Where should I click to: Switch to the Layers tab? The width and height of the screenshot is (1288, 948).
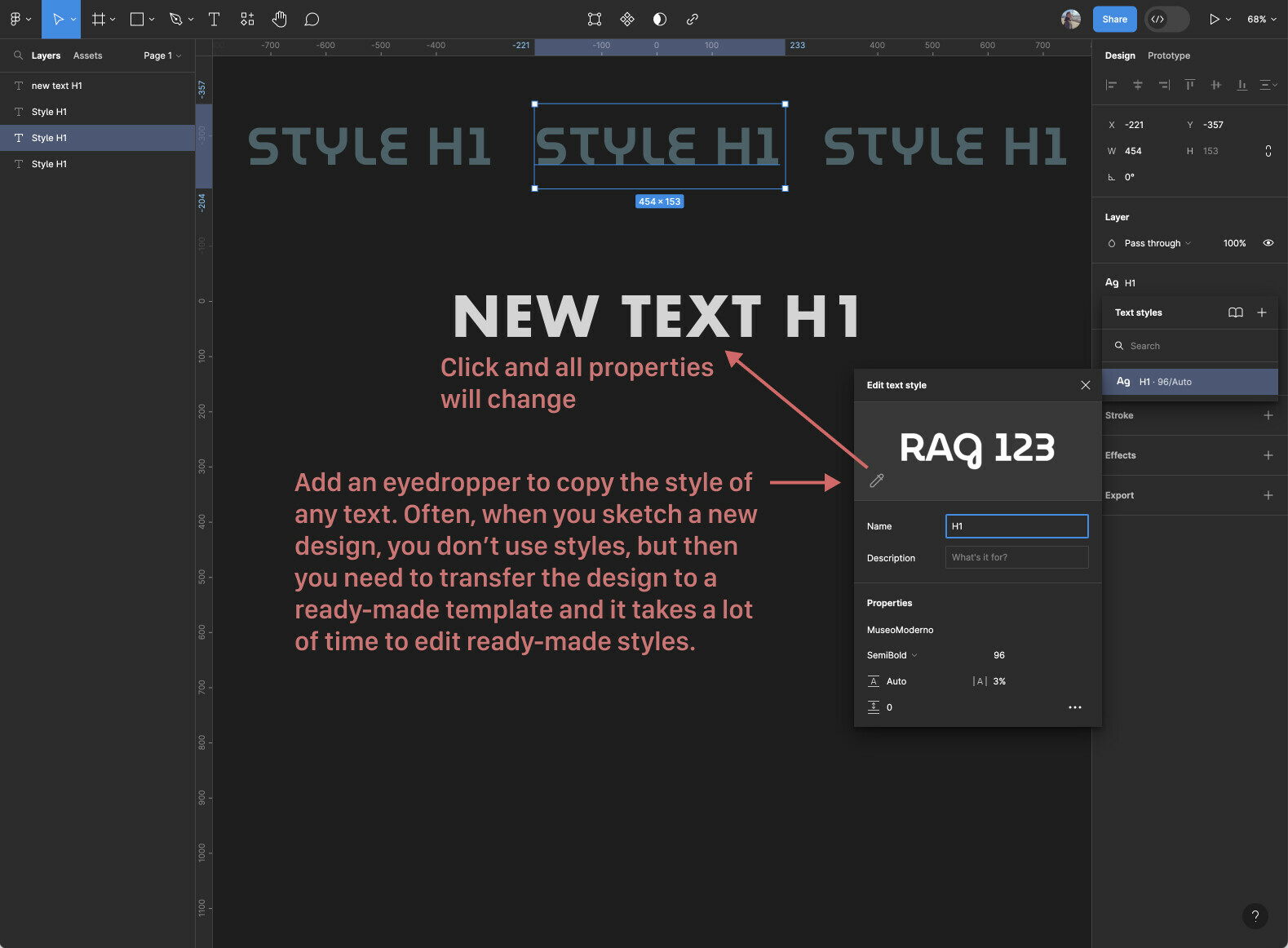tap(46, 55)
